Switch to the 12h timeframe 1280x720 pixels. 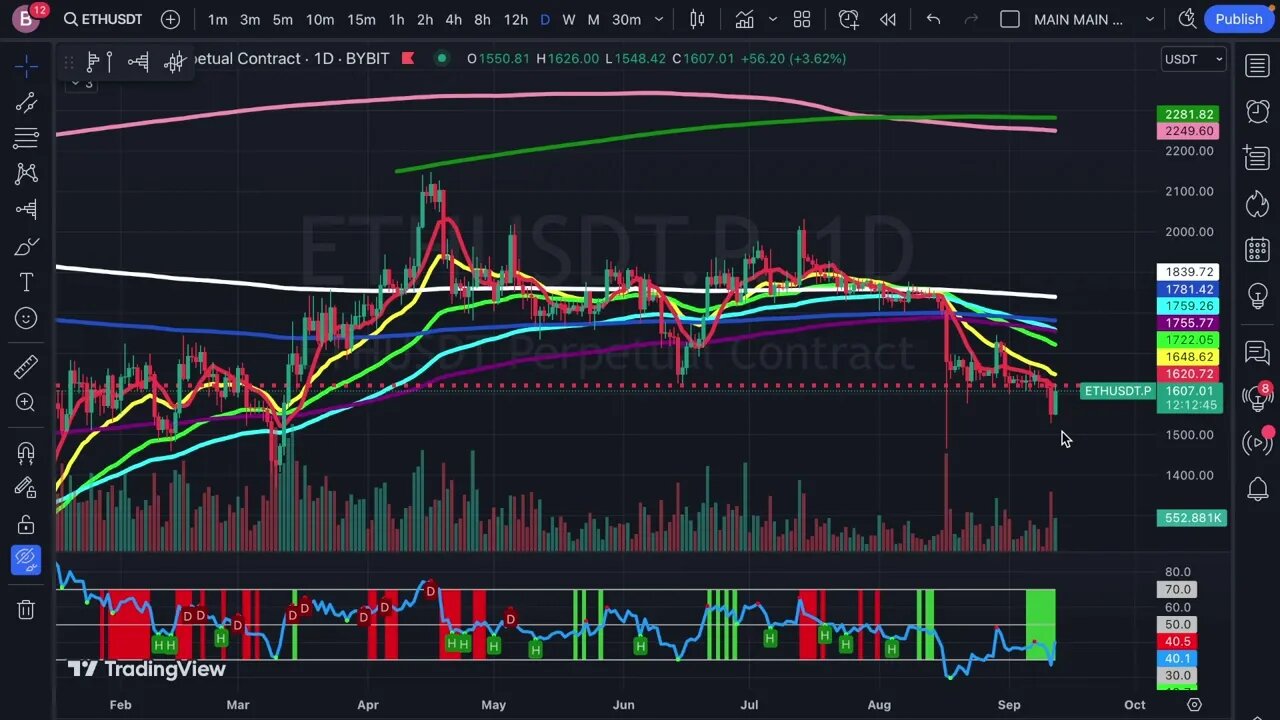[x=516, y=19]
